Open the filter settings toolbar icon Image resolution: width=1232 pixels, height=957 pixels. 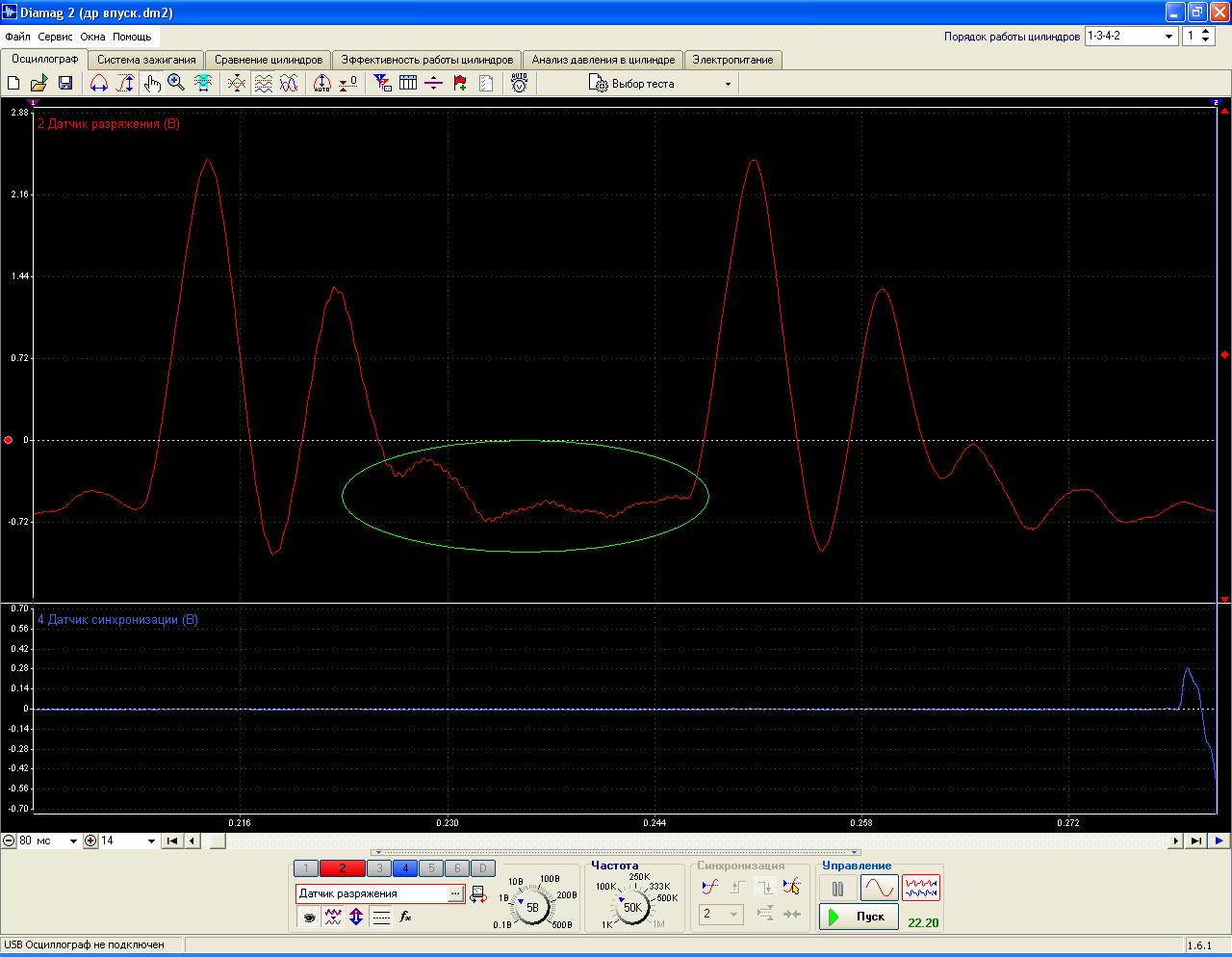pyautogui.click(x=382, y=84)
